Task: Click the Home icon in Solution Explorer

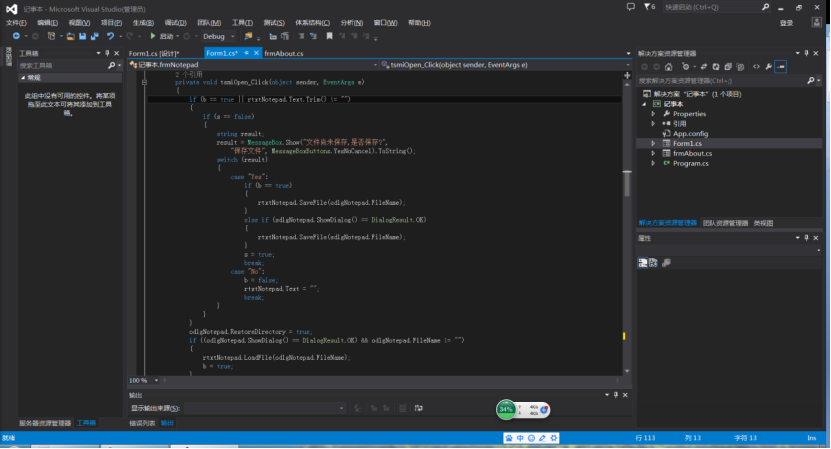Action: click(669, 67)
